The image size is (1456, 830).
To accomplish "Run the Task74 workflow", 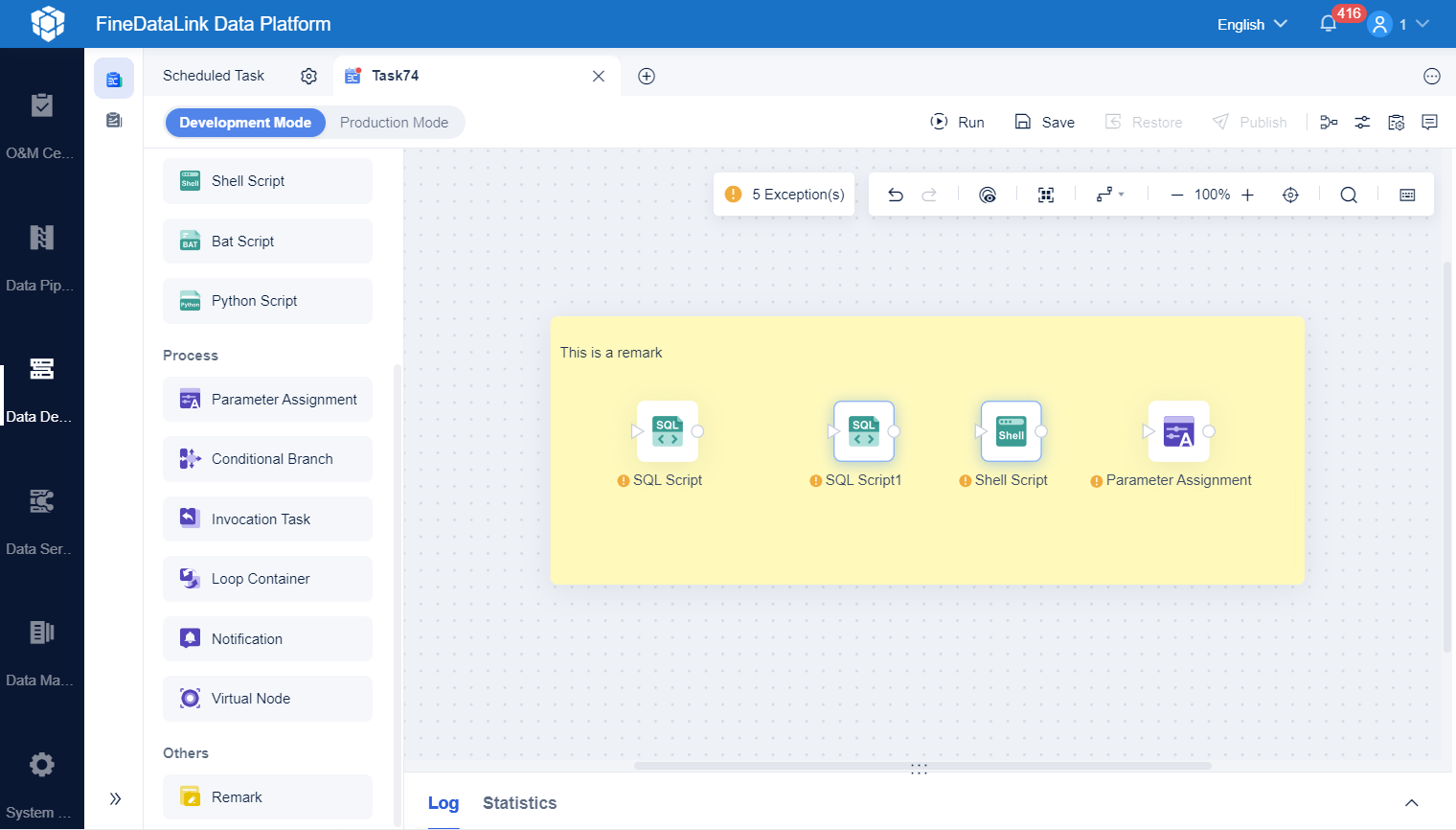I will pos(957,122).
